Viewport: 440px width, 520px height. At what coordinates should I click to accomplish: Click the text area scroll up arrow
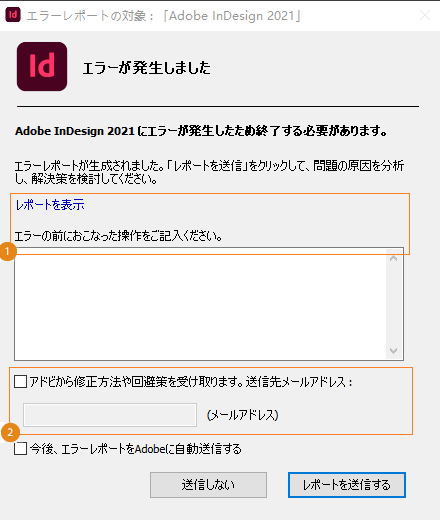(x=394, y=258)
